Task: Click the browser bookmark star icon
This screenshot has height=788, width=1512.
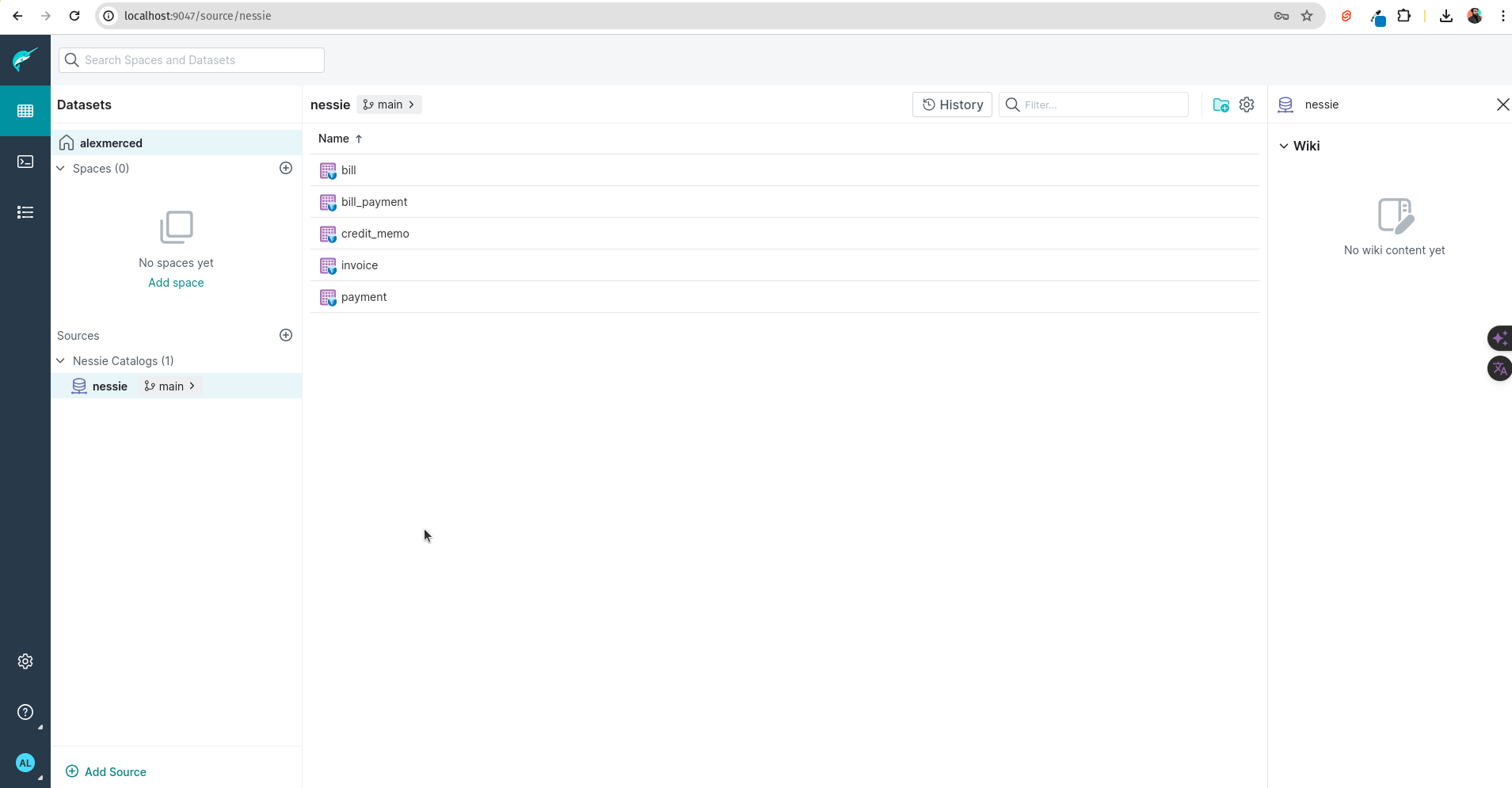Action: [1307, 16]
